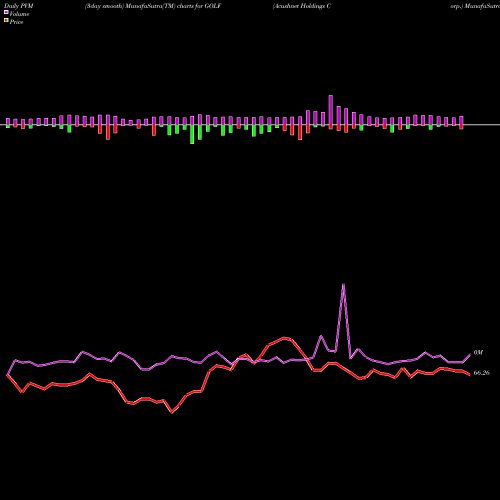Click the GOLF chart header text

coord(153,6)
